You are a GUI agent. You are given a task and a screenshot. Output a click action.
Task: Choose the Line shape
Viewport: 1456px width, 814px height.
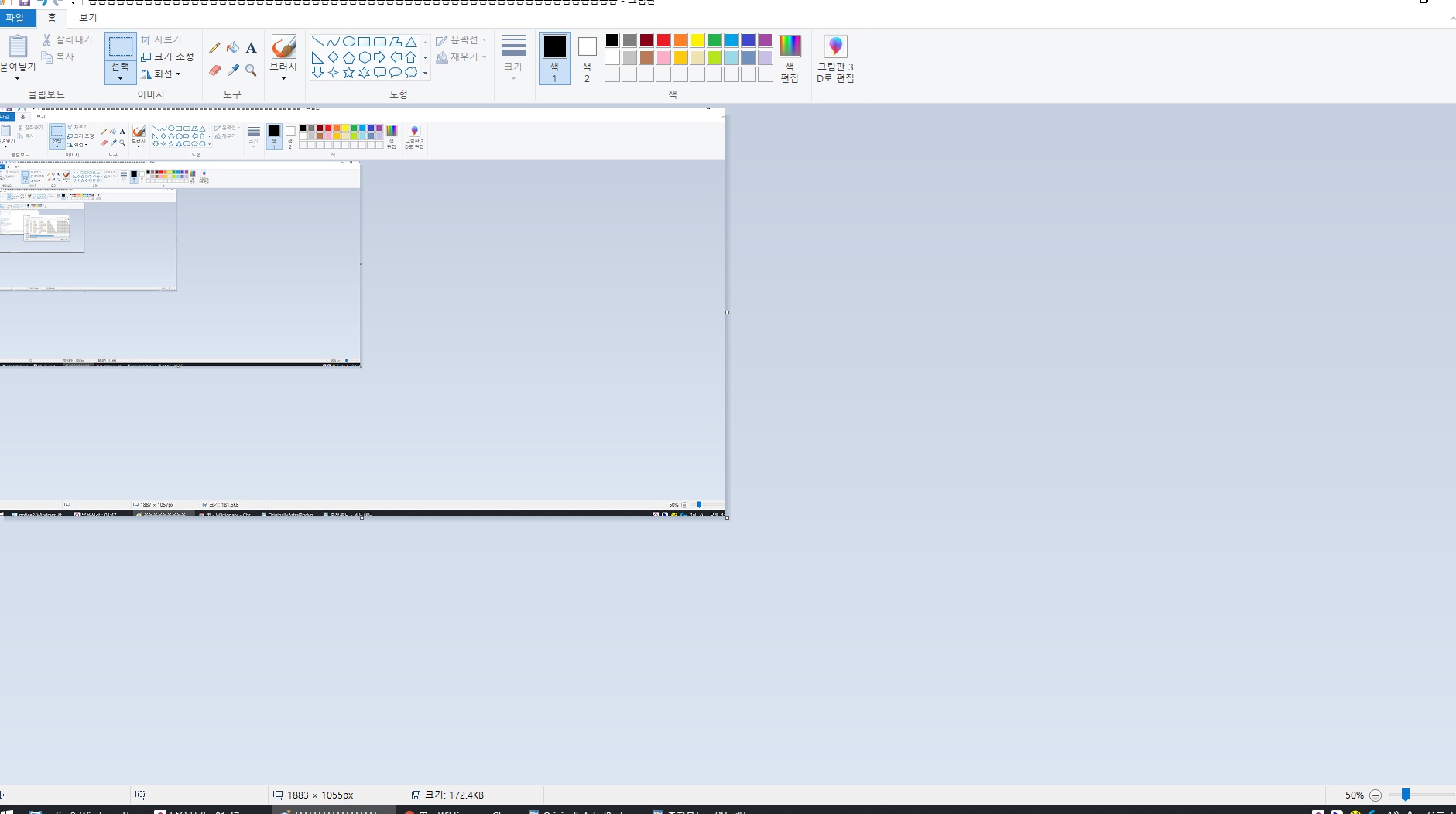click(317, 42)
